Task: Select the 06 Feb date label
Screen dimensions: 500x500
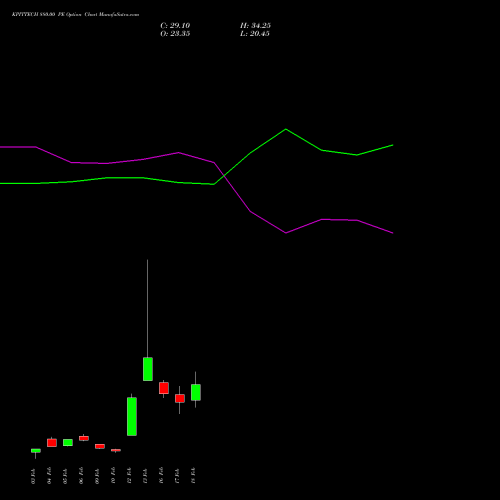Action: coord(81,476)
